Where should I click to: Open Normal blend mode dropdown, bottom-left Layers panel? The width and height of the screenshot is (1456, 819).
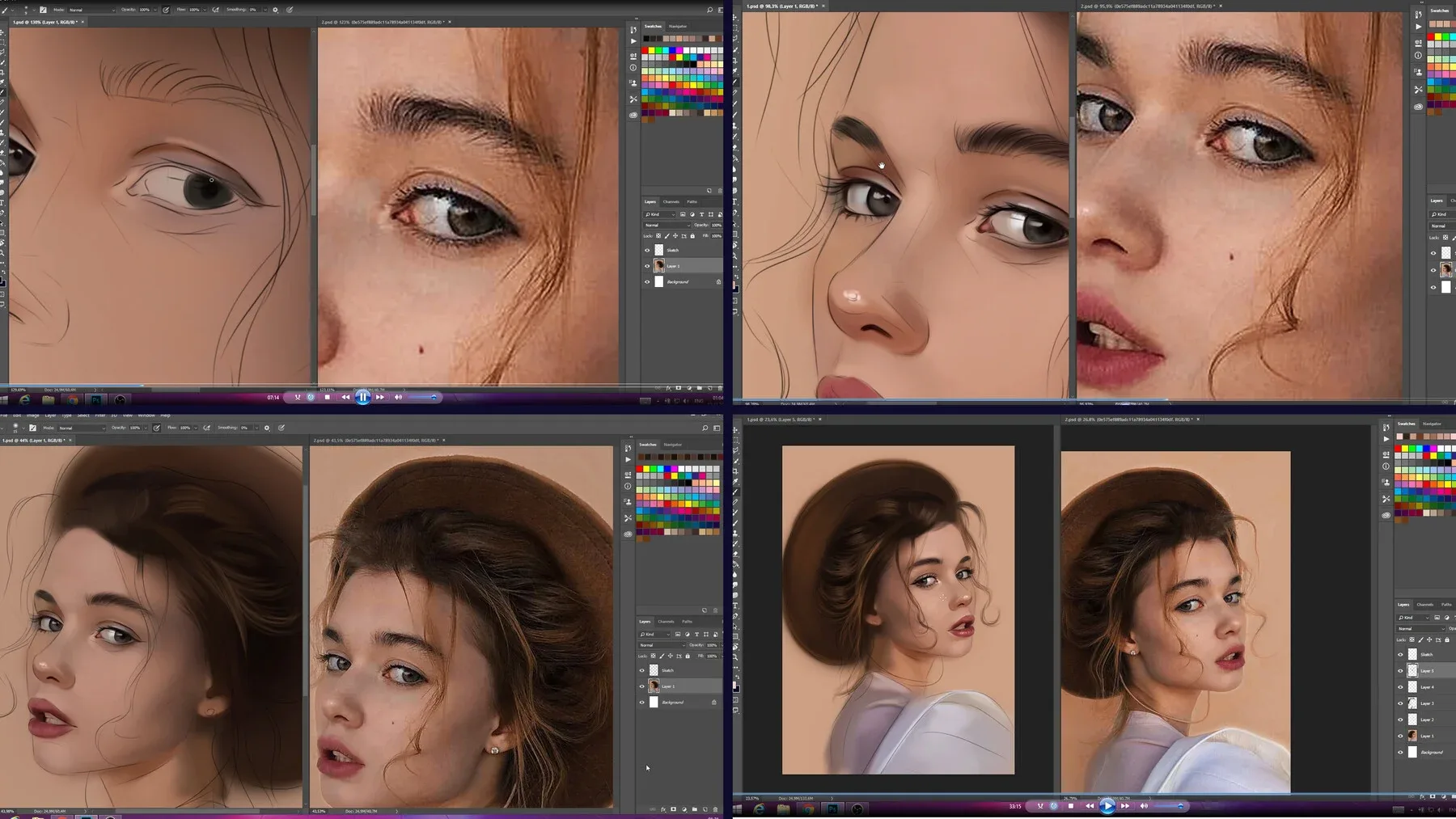pyautogui.click(x=662, y=645)
